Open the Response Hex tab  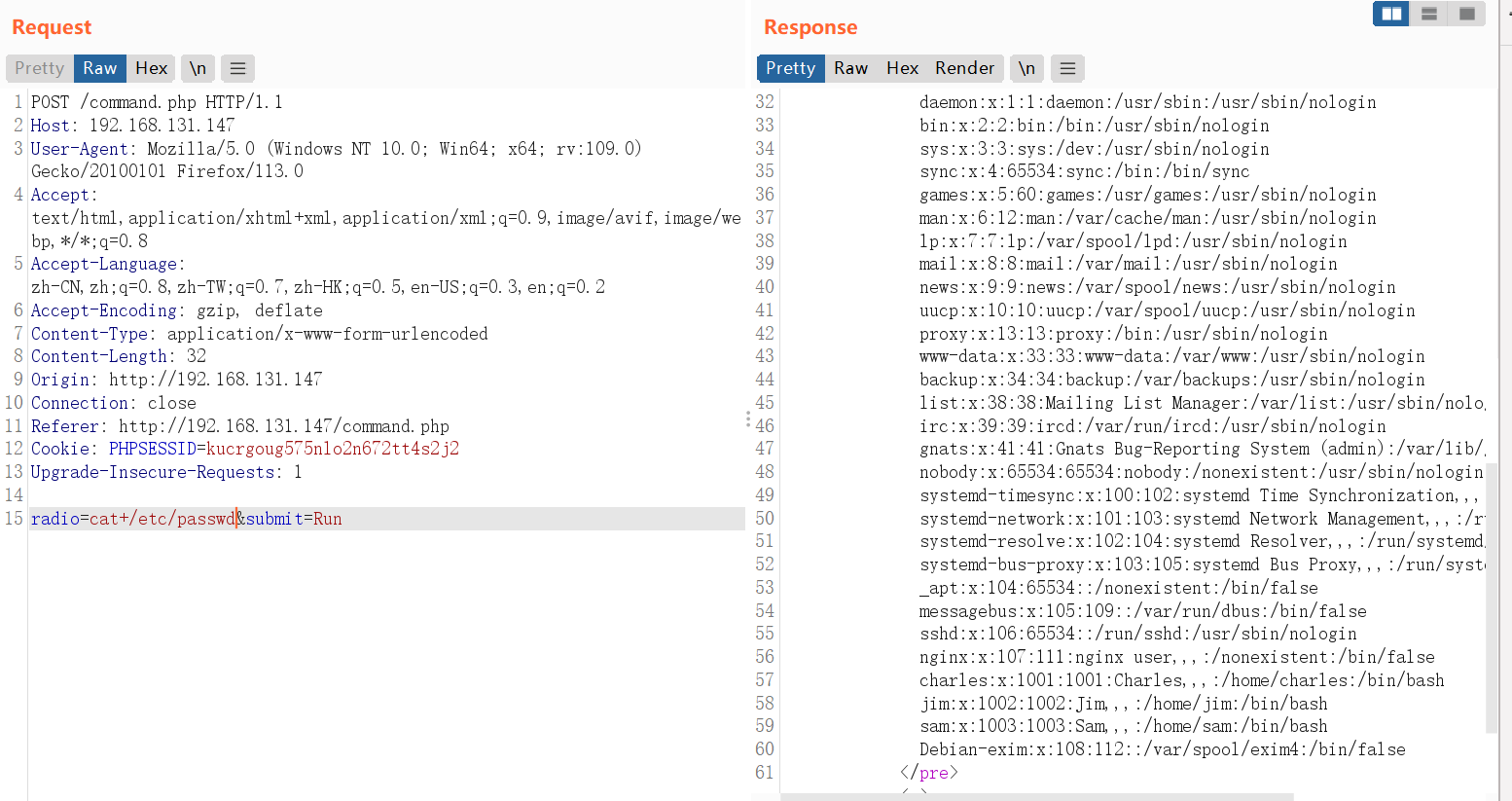[x=902, y=68]
